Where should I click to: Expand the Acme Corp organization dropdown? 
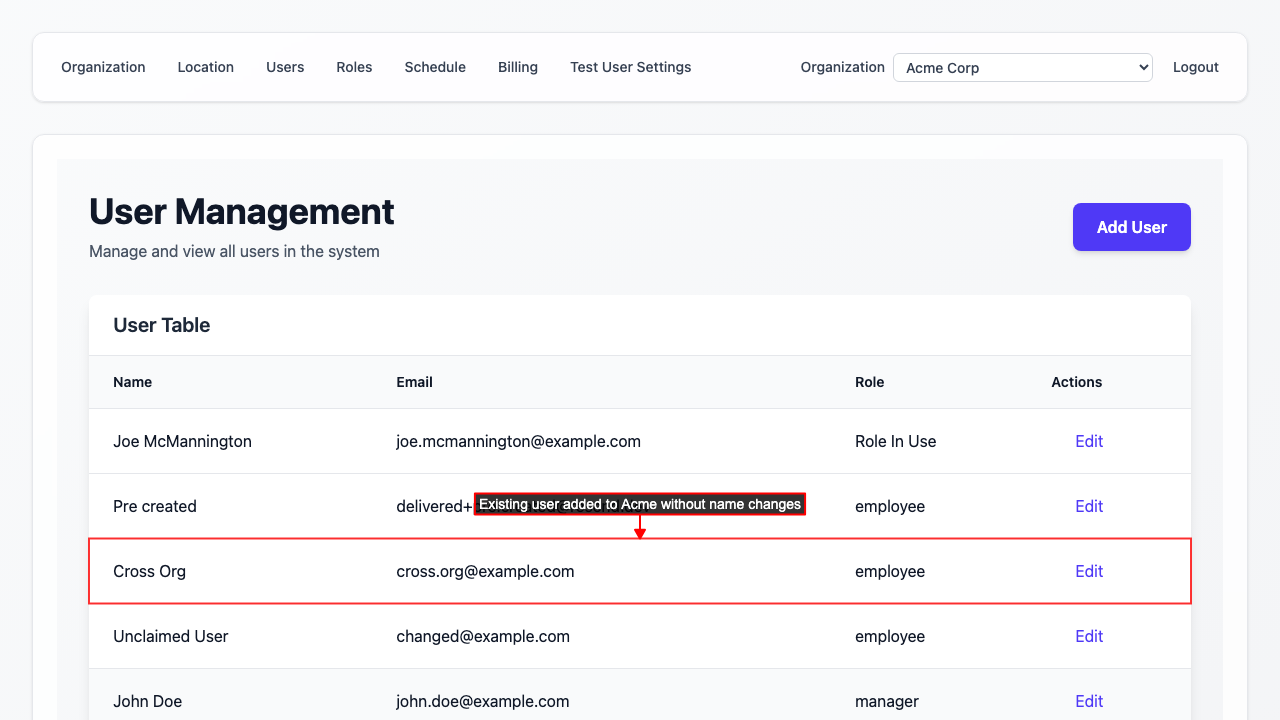1022,68
